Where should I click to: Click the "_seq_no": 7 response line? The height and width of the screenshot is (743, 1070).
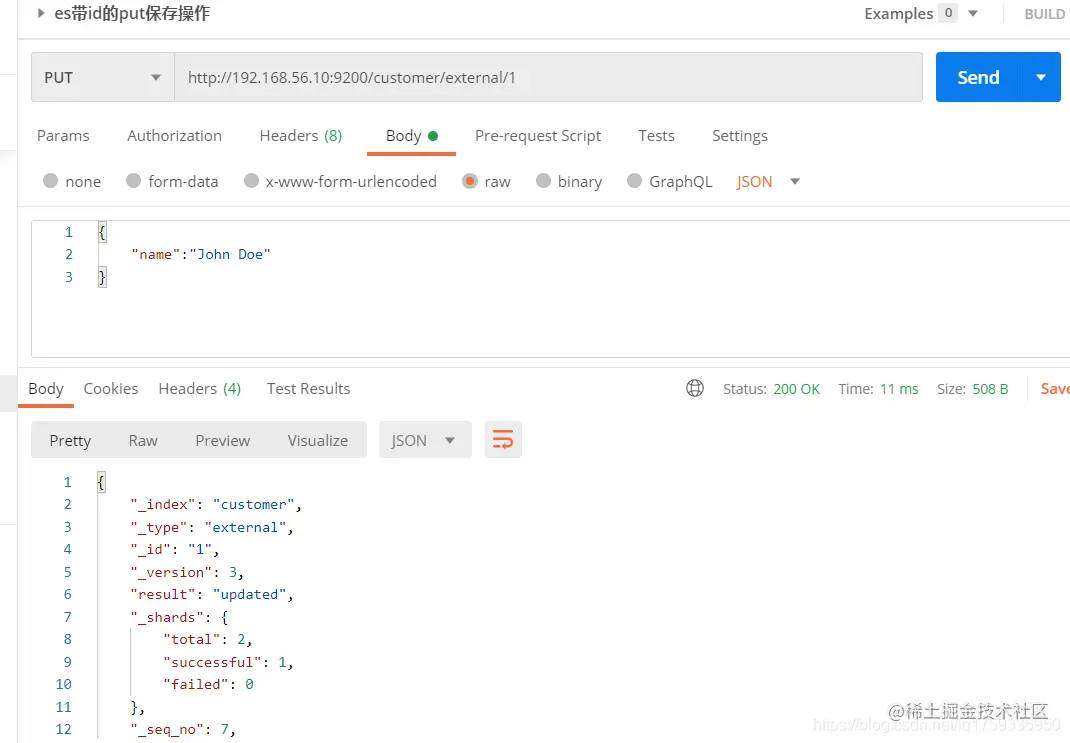click(x=183, y=729)
